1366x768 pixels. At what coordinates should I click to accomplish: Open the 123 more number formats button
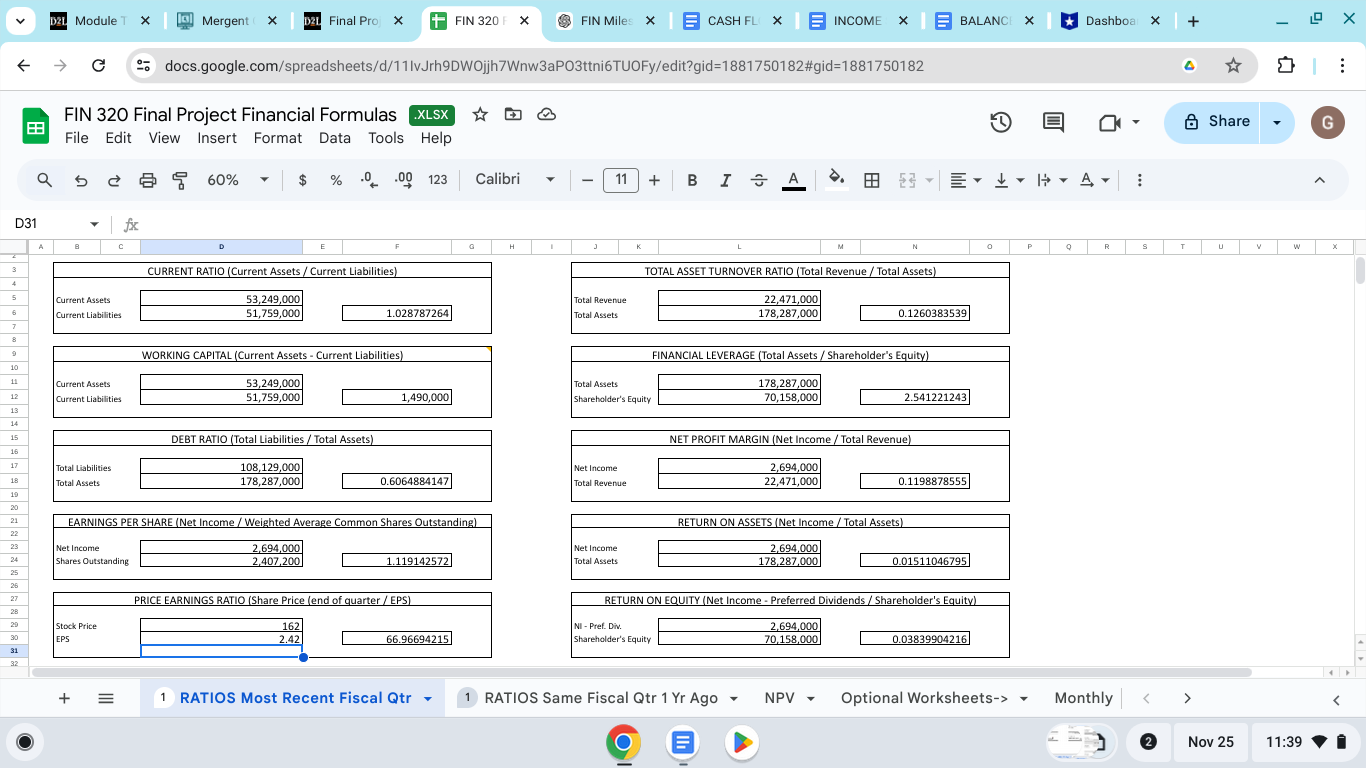437,180
